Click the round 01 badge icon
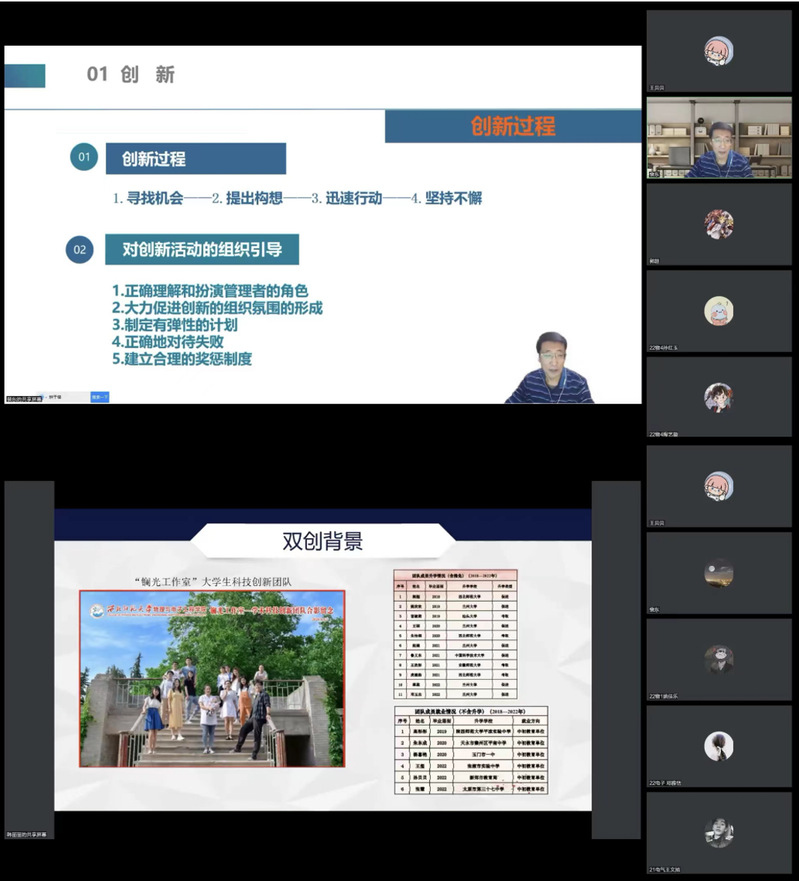Screen dimensions: 799x881 (x=84, y=157)
